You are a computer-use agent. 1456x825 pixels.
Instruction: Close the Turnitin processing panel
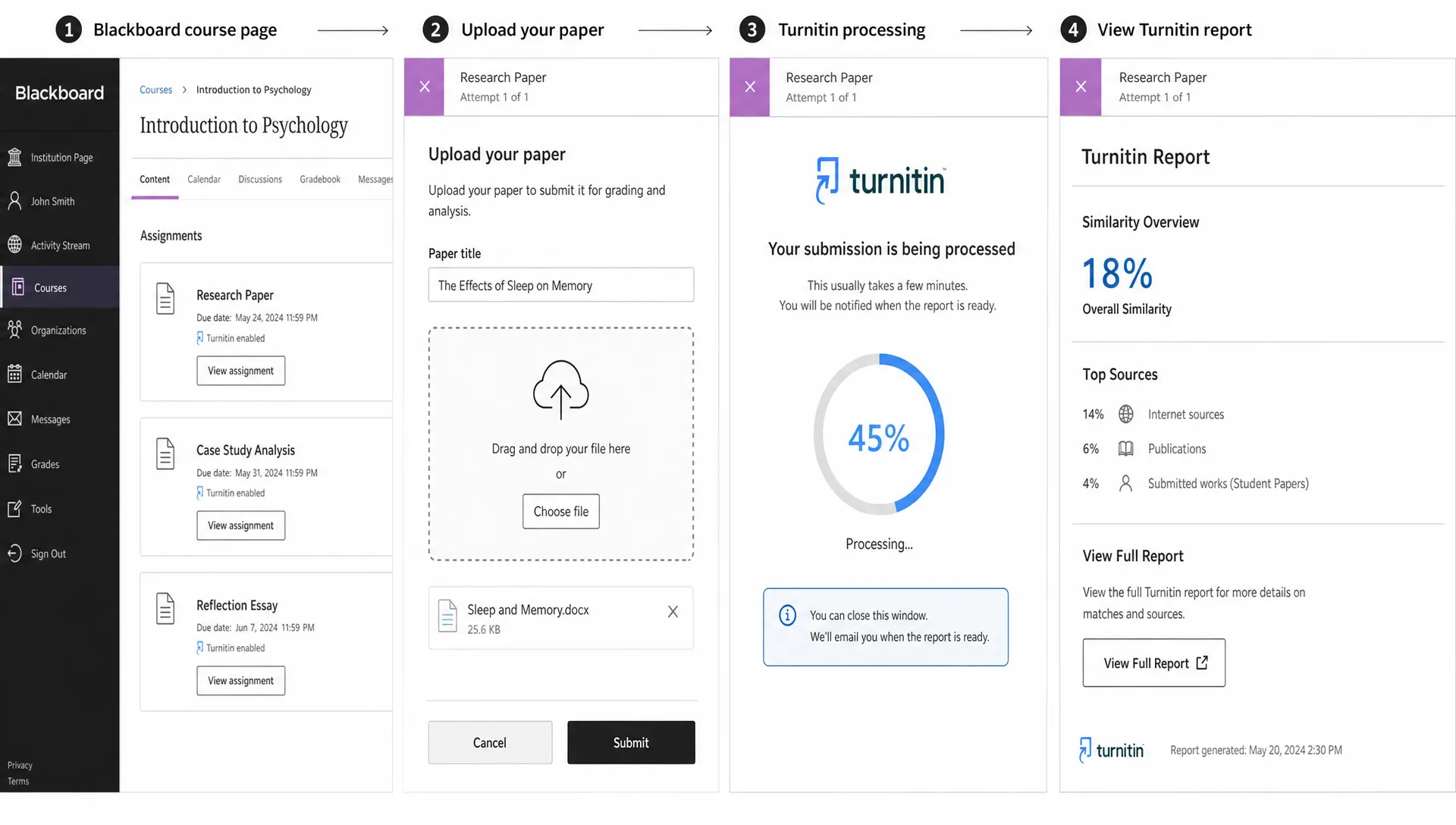tap(750, 86)
